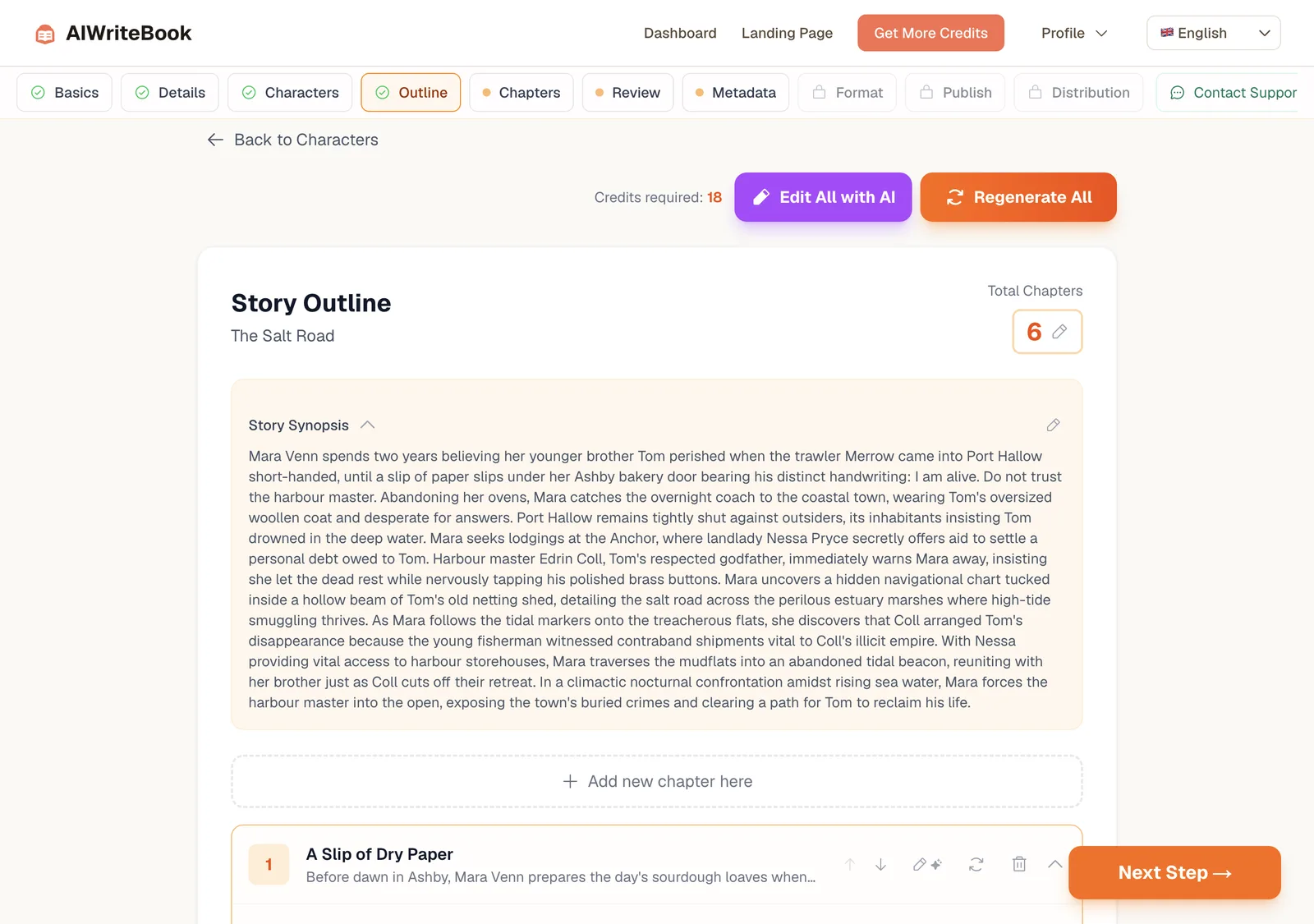Delete chapter 1 with trash icon
This screenshot has height=924, width=1314.
coord(1019,864)
